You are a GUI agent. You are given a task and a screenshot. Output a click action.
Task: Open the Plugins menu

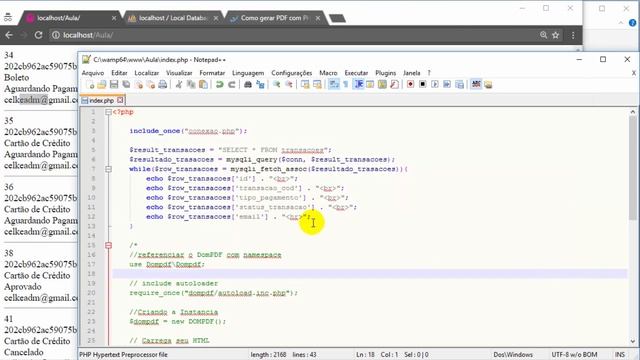coord(385,73)
